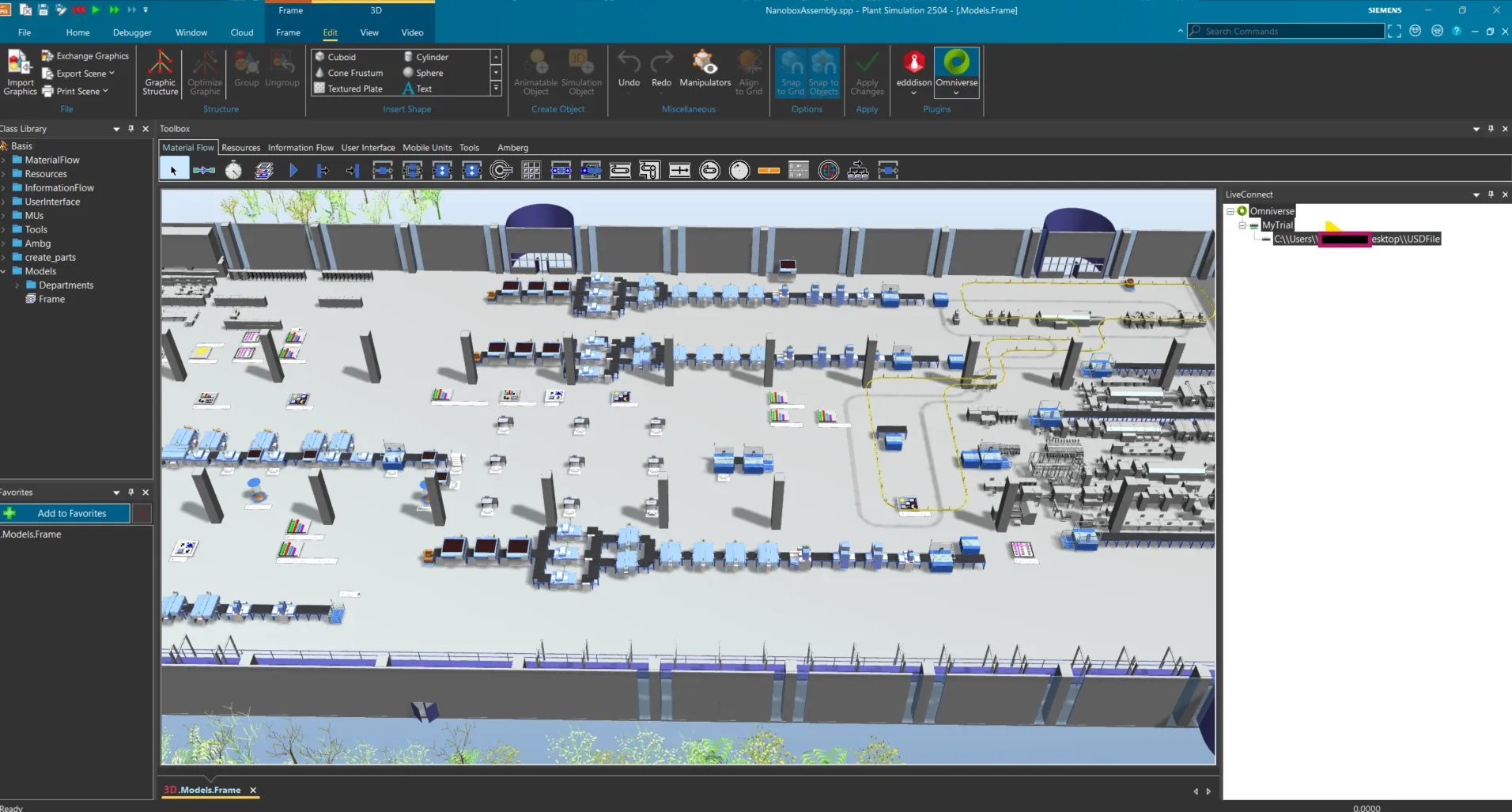Pin the LiveConnect panel
This screenshot has width=1512, height=812.
click(1490, 194)
